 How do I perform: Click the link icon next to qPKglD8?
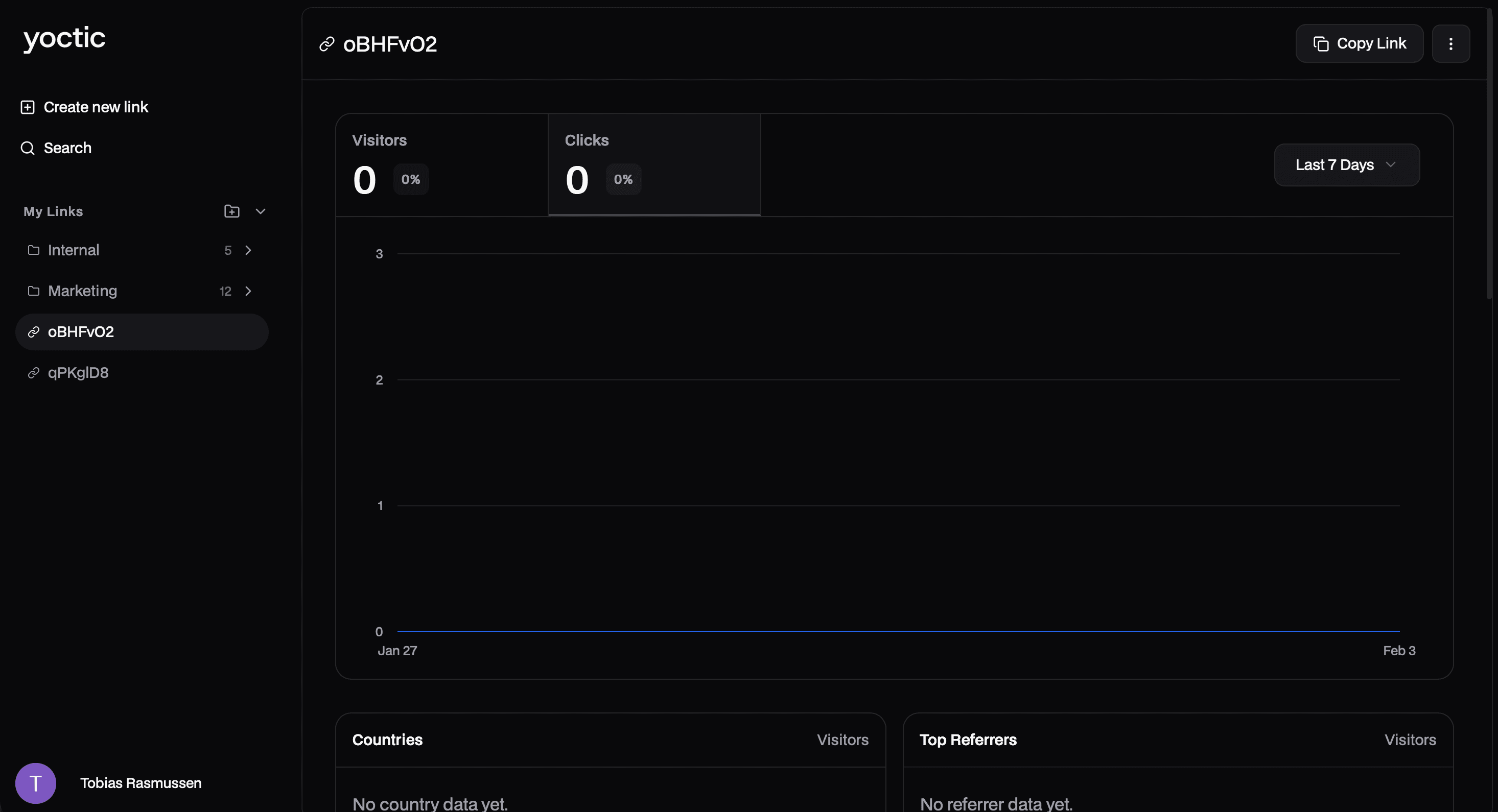click(34, 373)
